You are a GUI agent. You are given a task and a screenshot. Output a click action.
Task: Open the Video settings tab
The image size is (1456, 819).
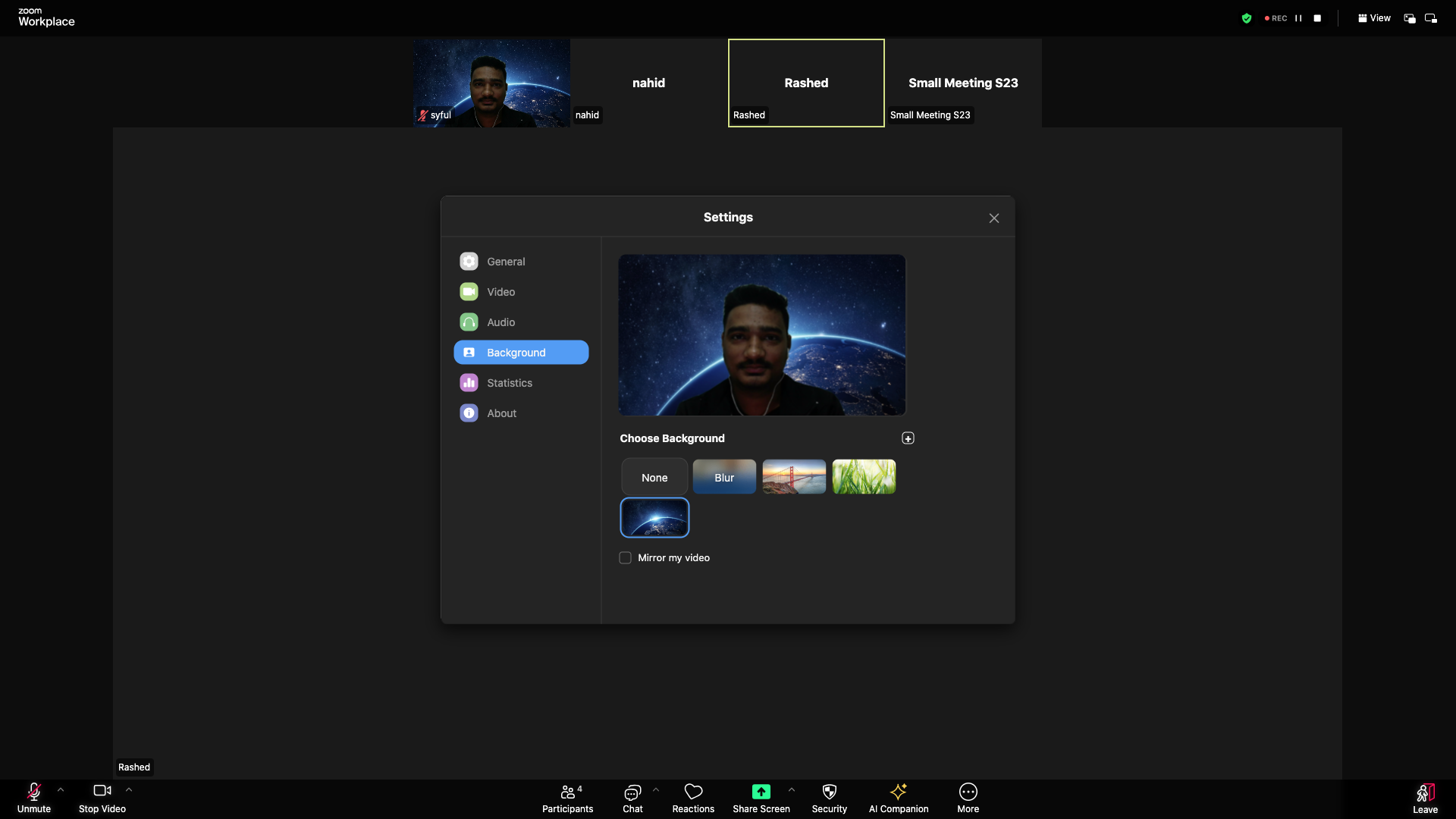[521, 292]
